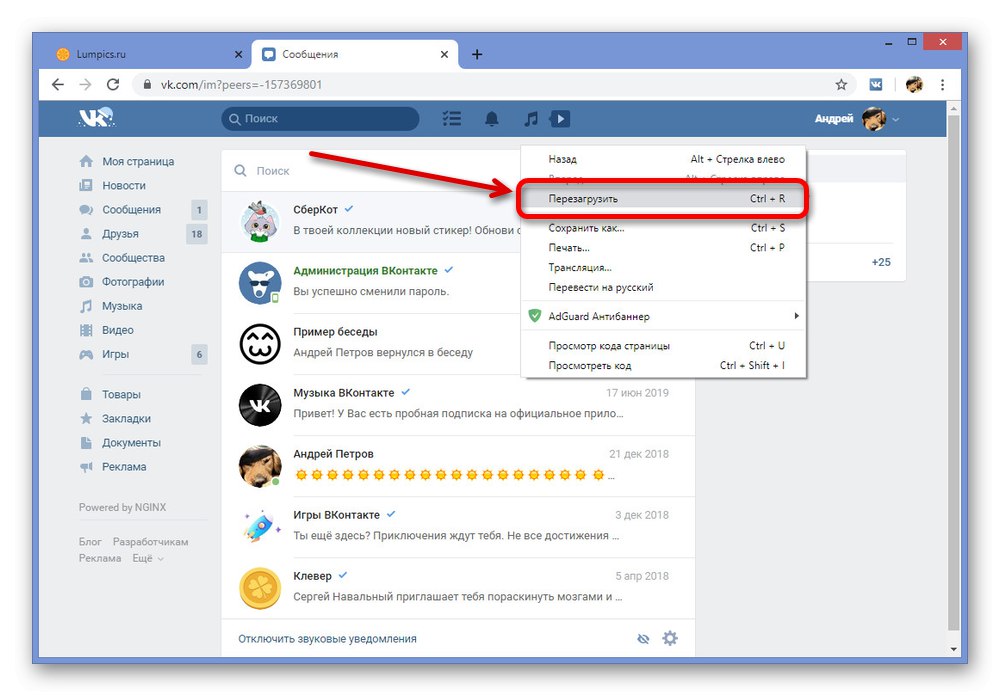
Task: Choose Трансляция... in context menu
Action: coord(663,267)
